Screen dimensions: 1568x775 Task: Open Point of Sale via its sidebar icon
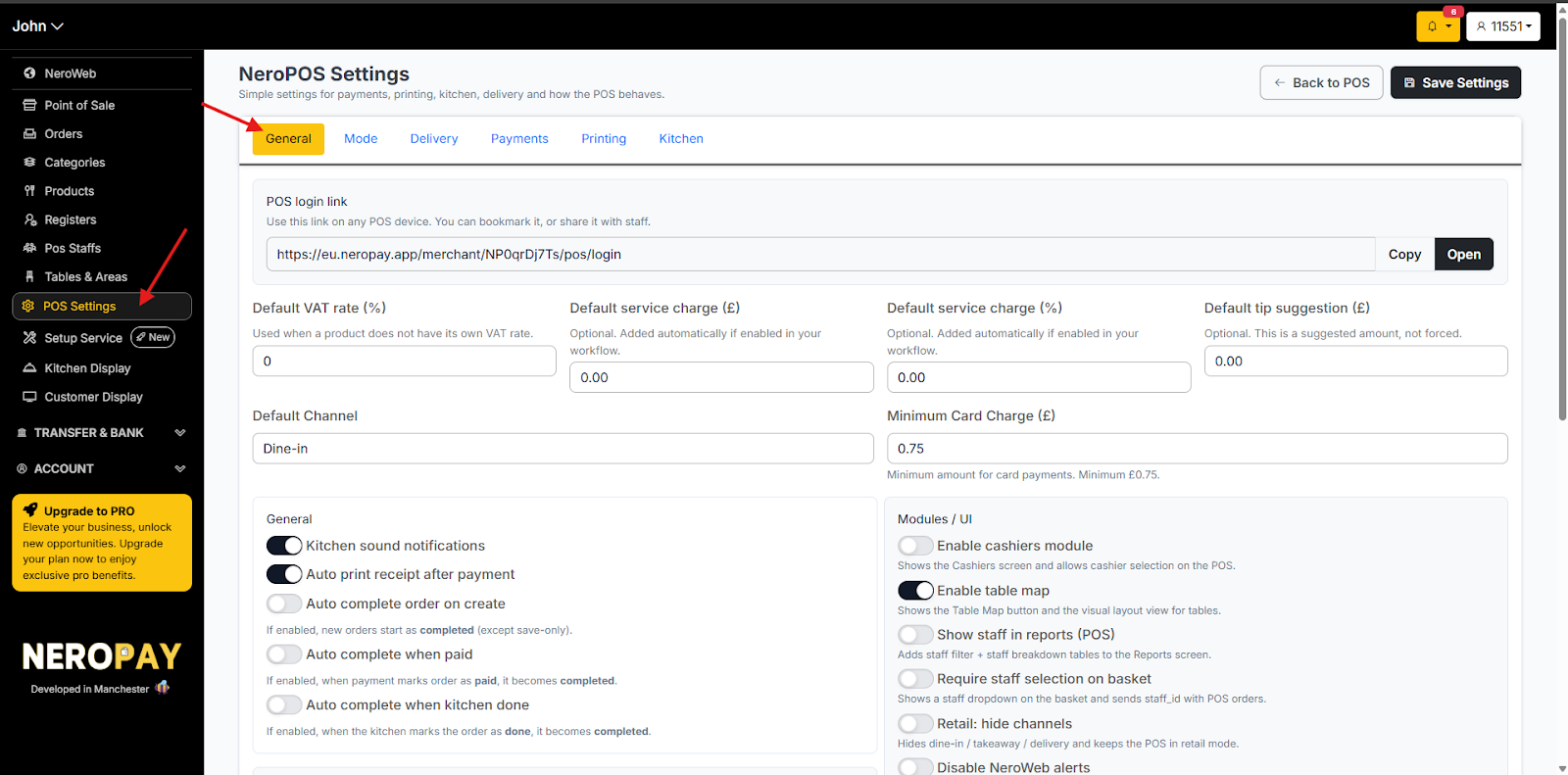(29, 105)
